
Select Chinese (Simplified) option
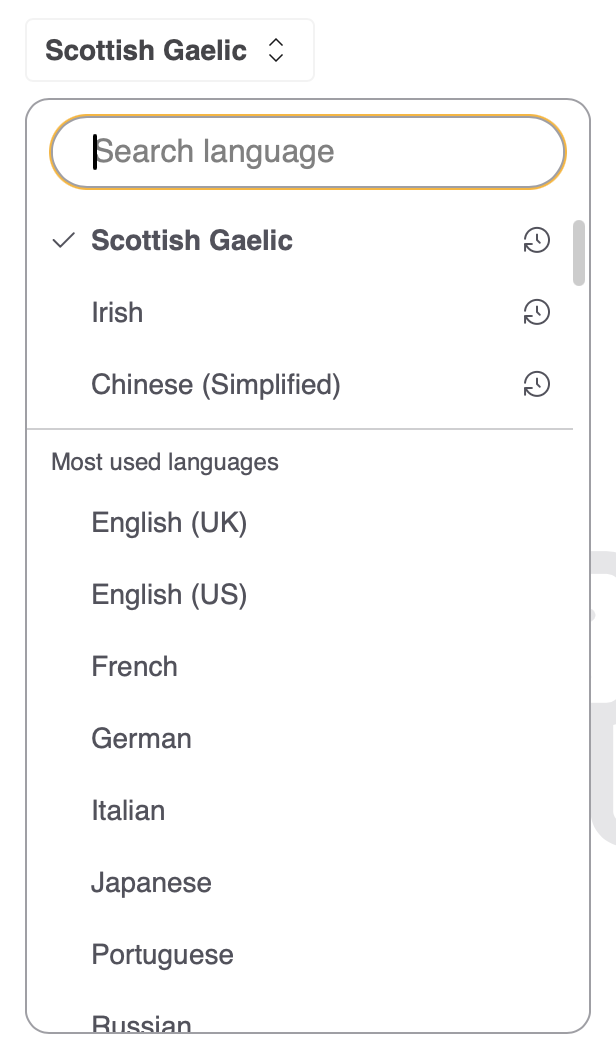pyautogui.click(x=216, y=385)
